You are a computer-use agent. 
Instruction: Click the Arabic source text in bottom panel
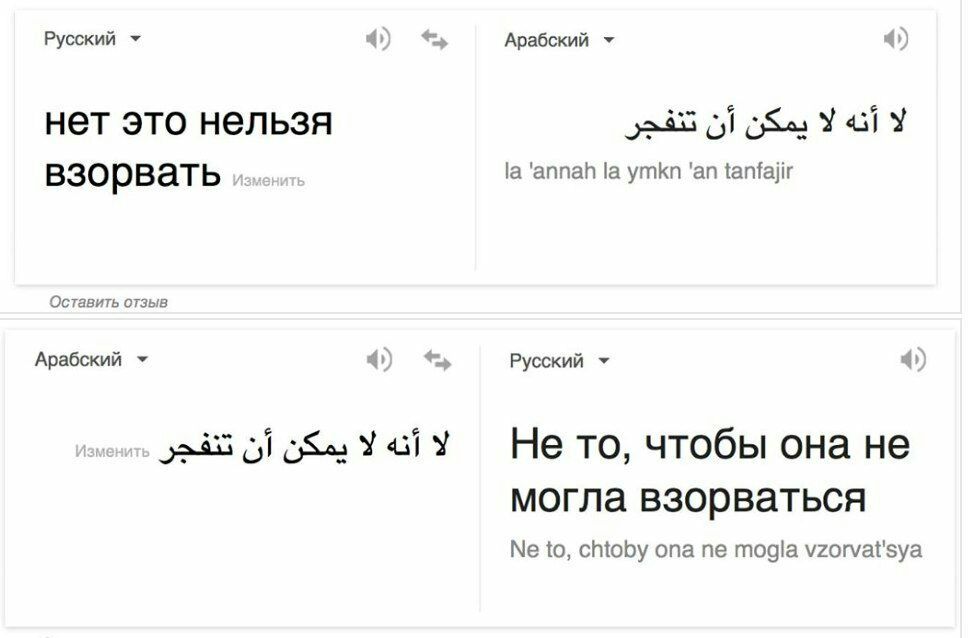point(305,446)
